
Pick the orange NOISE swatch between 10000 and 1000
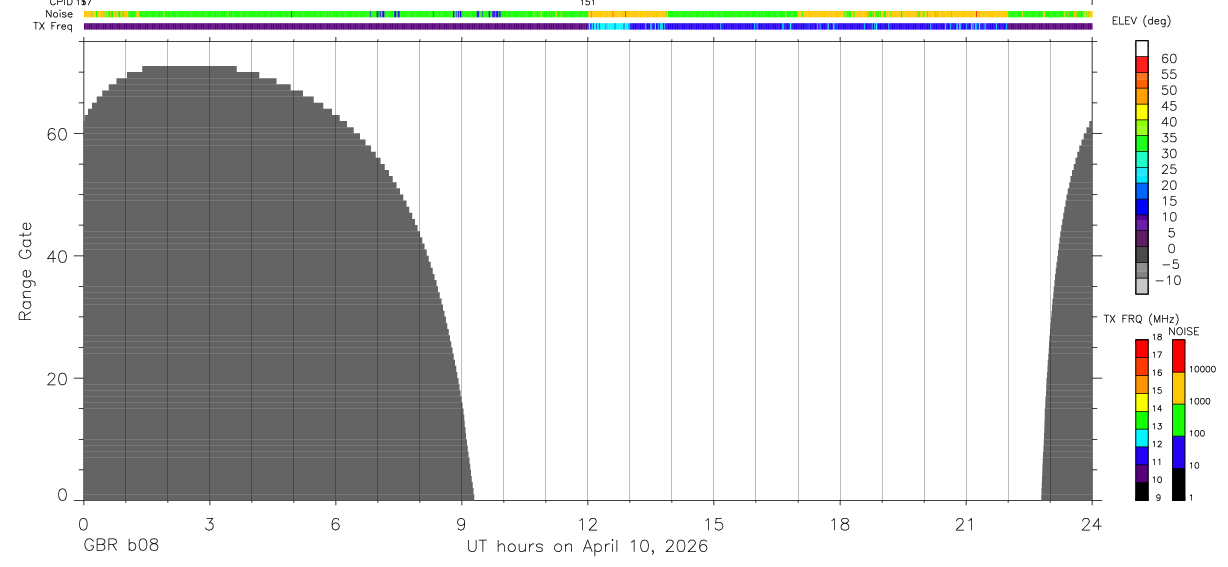(1178, 388)
